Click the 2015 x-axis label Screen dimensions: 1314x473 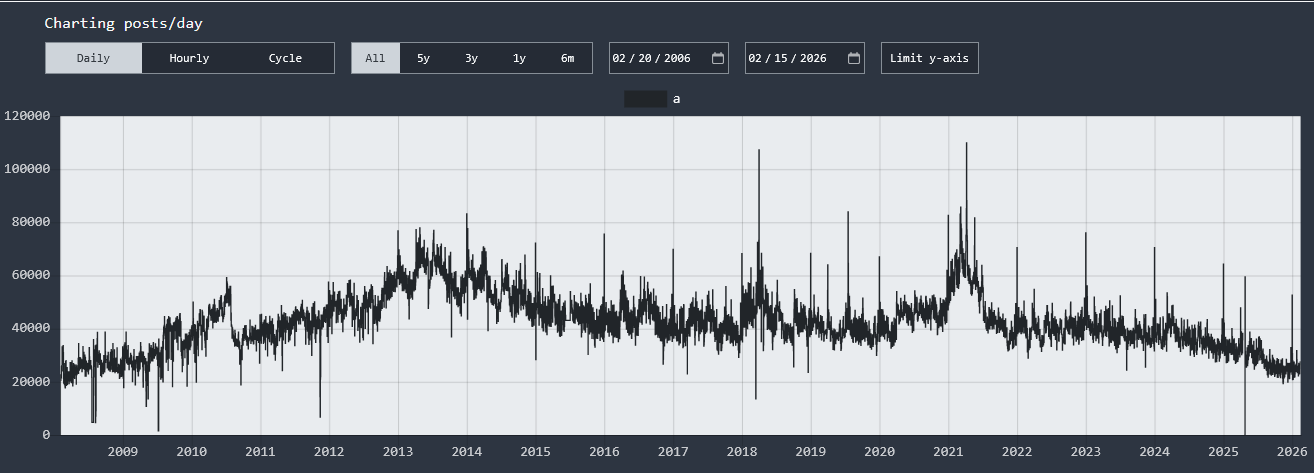tap(535, 451)
